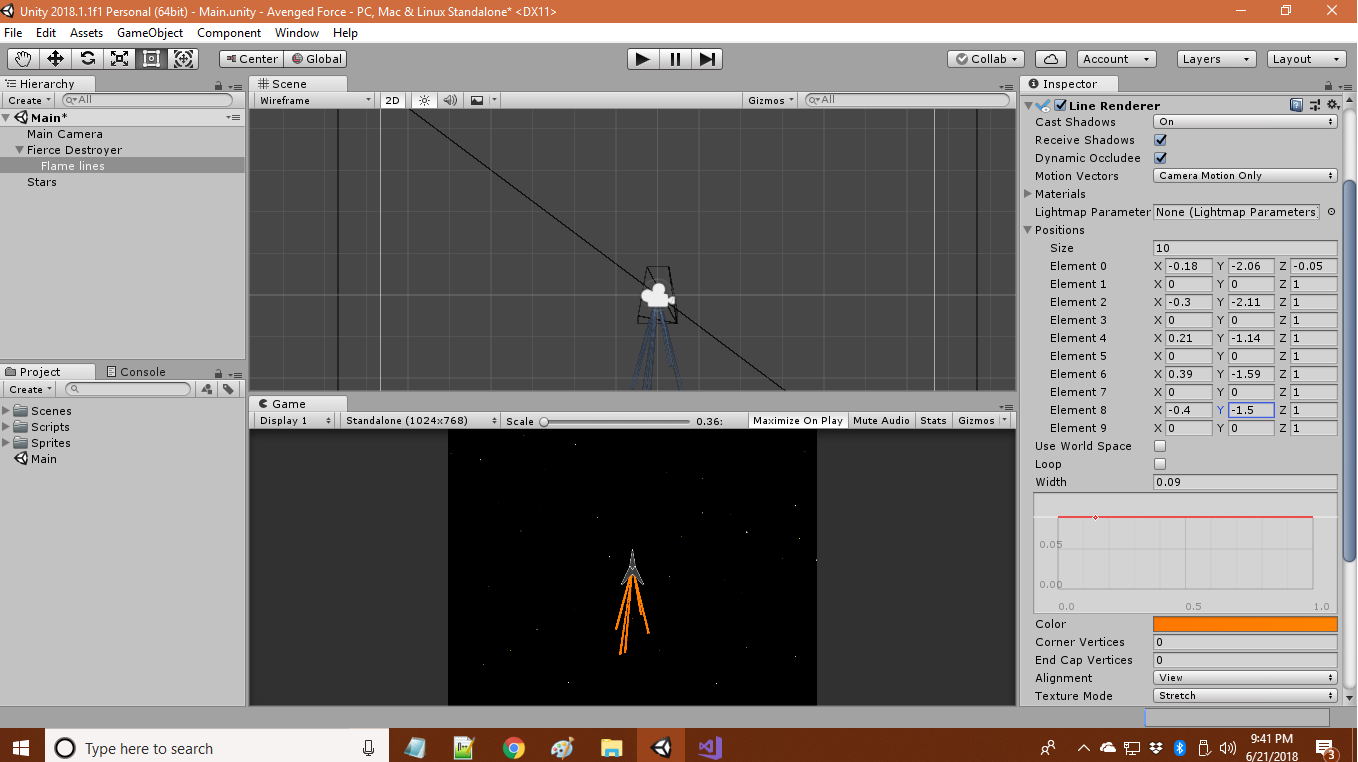
Task: Select the Rotate tool
Action: 88,58
